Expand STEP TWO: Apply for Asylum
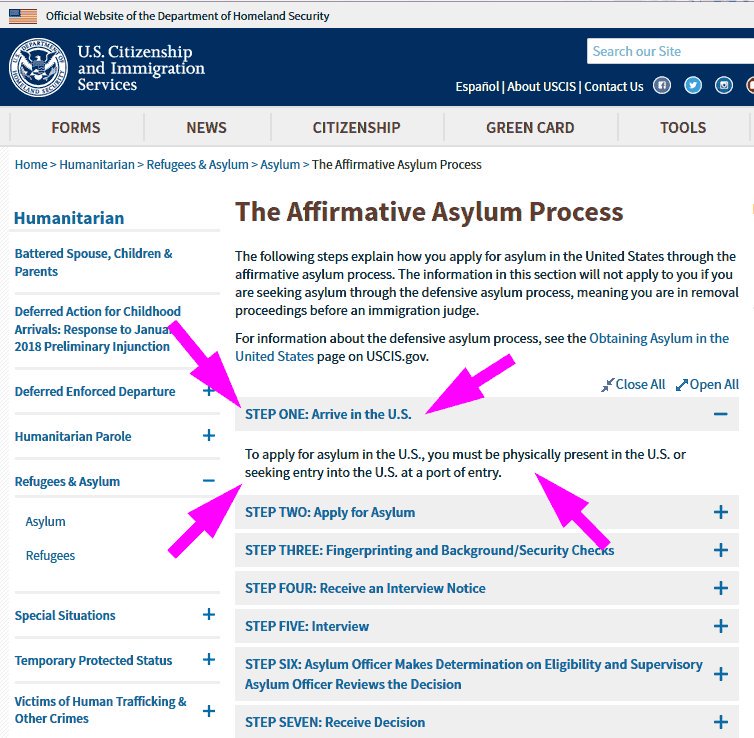Image resolution: width=754 pixels, height=738 pixels. [720, 512]
